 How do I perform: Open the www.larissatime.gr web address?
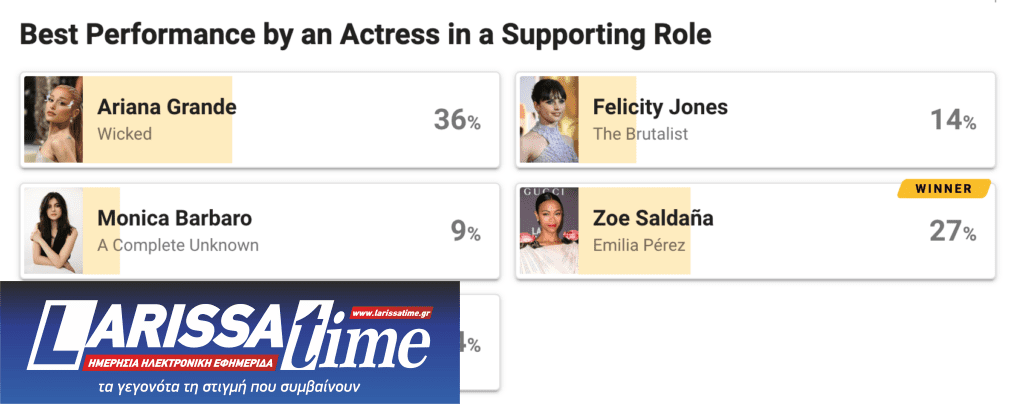tap(391, 314)
